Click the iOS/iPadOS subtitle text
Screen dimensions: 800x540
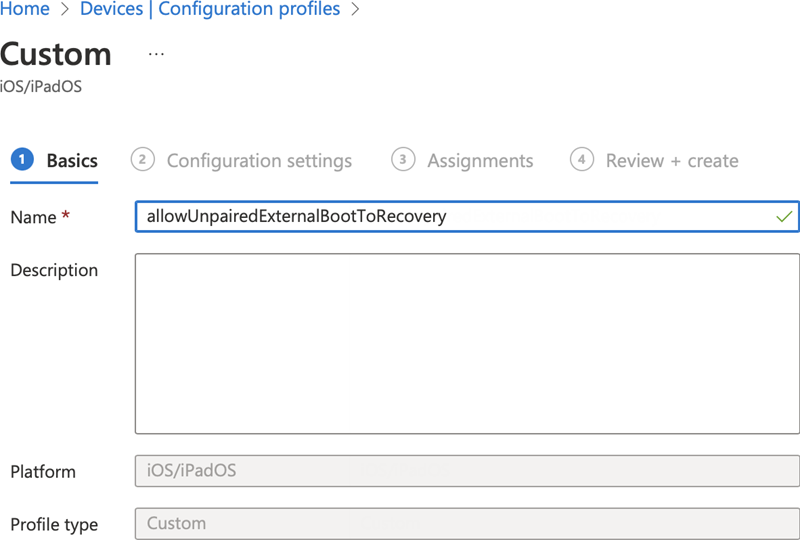click(41, 86)
